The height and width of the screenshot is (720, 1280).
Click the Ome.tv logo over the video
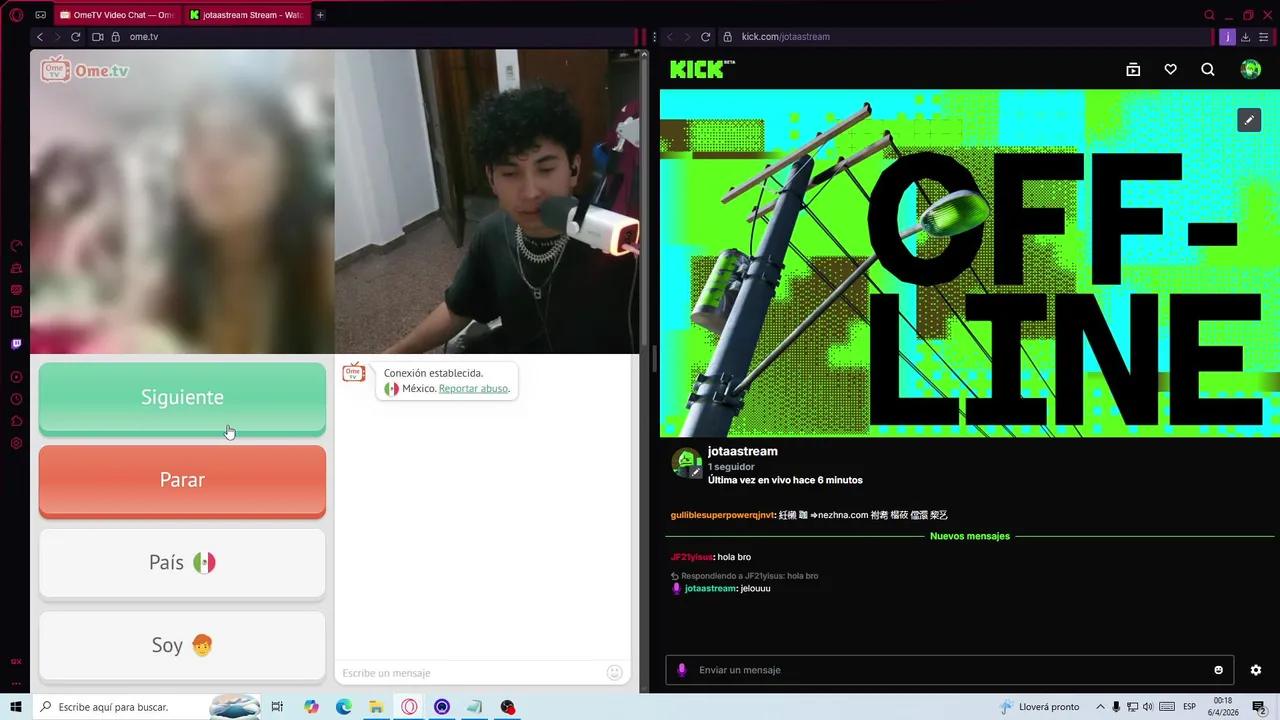click(x=85, y=70)
